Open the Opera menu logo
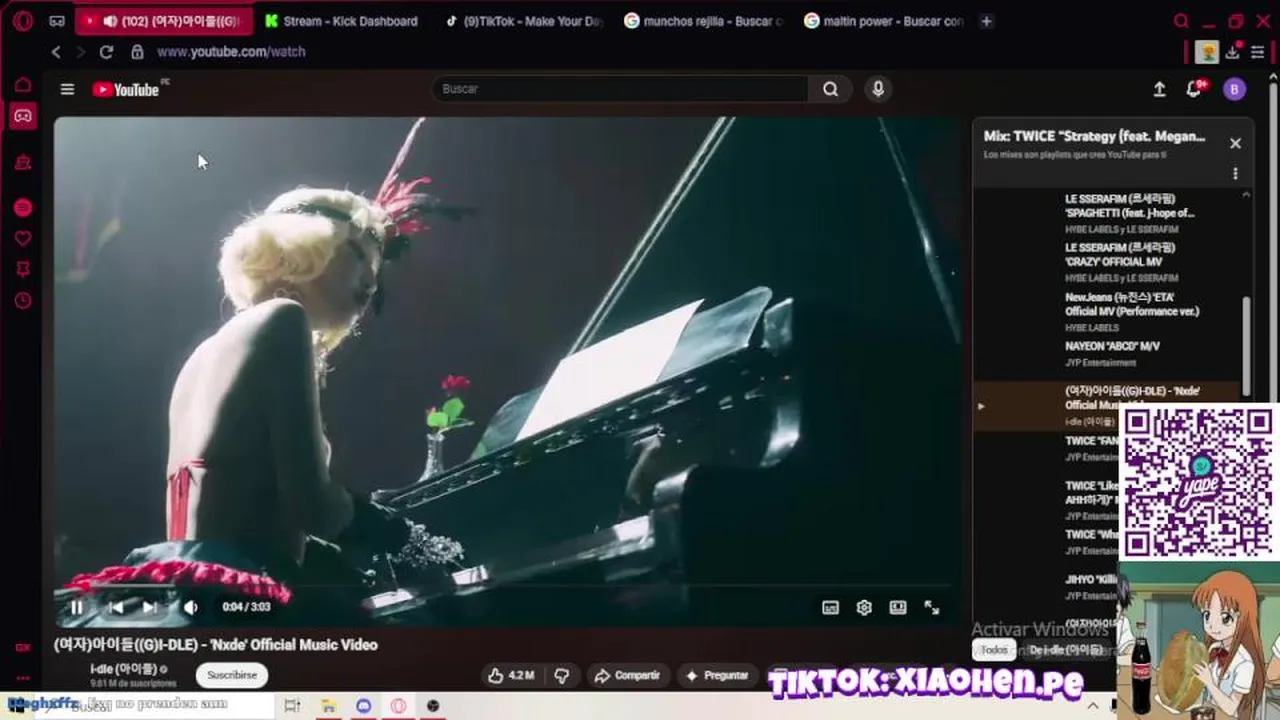The width and height of the screenshot is (1280, 720). (22, 21)
